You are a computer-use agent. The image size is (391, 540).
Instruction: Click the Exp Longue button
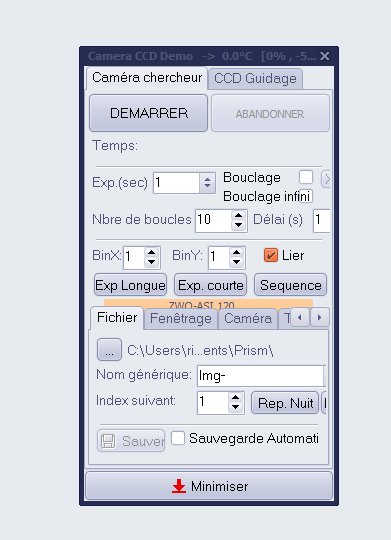point(130,285)
